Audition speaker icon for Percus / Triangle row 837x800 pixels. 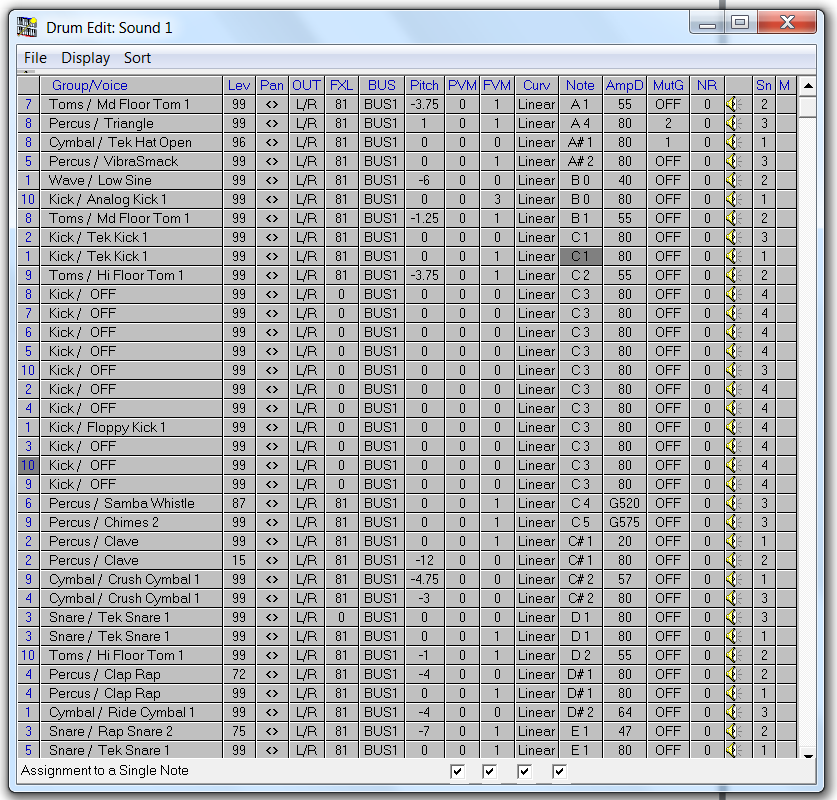734,123
